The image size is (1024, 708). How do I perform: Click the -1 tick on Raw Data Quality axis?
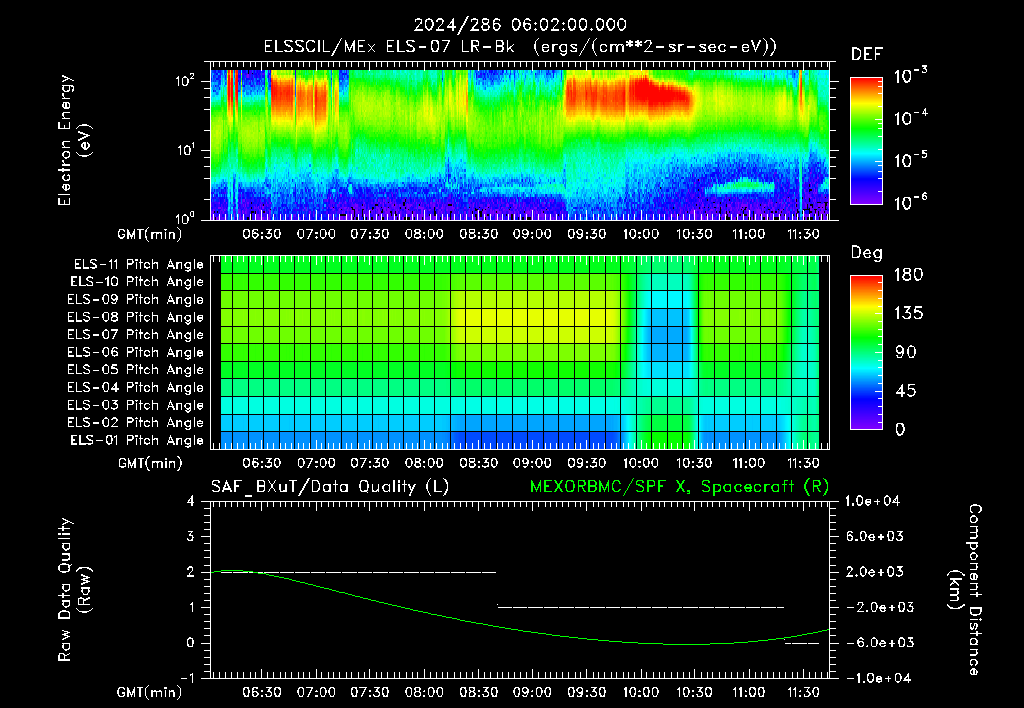point(187,678)
